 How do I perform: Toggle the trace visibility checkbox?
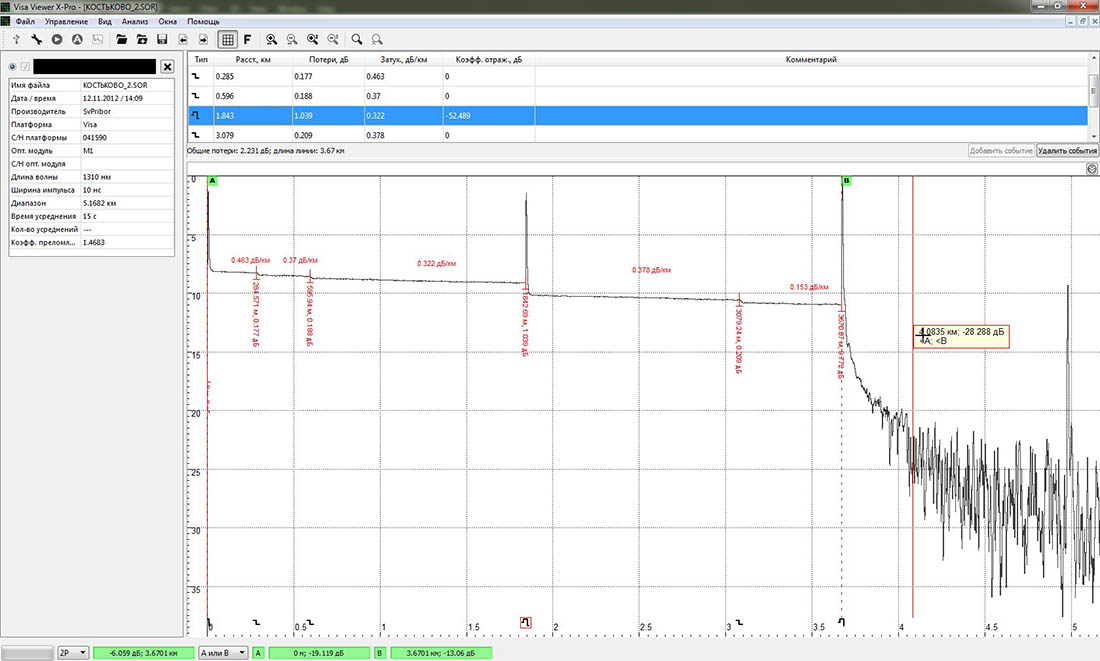tap(26, 66)
